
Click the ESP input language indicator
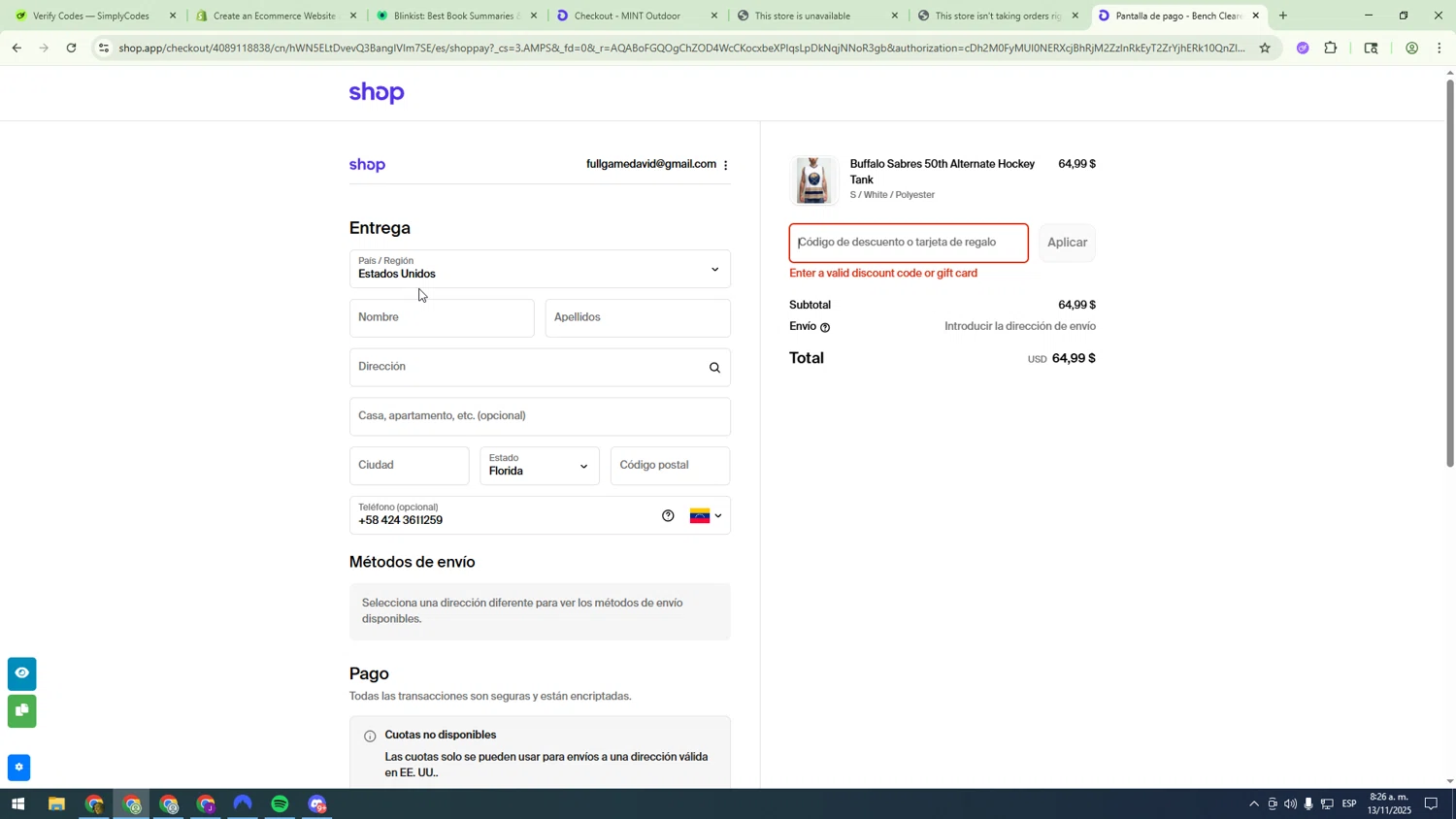1348,804
